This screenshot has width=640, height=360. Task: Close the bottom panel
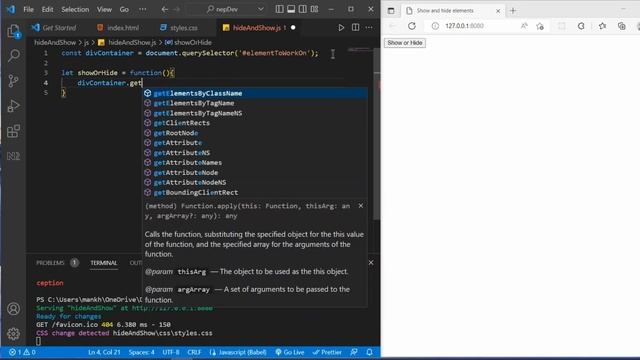tap(371, 263)
